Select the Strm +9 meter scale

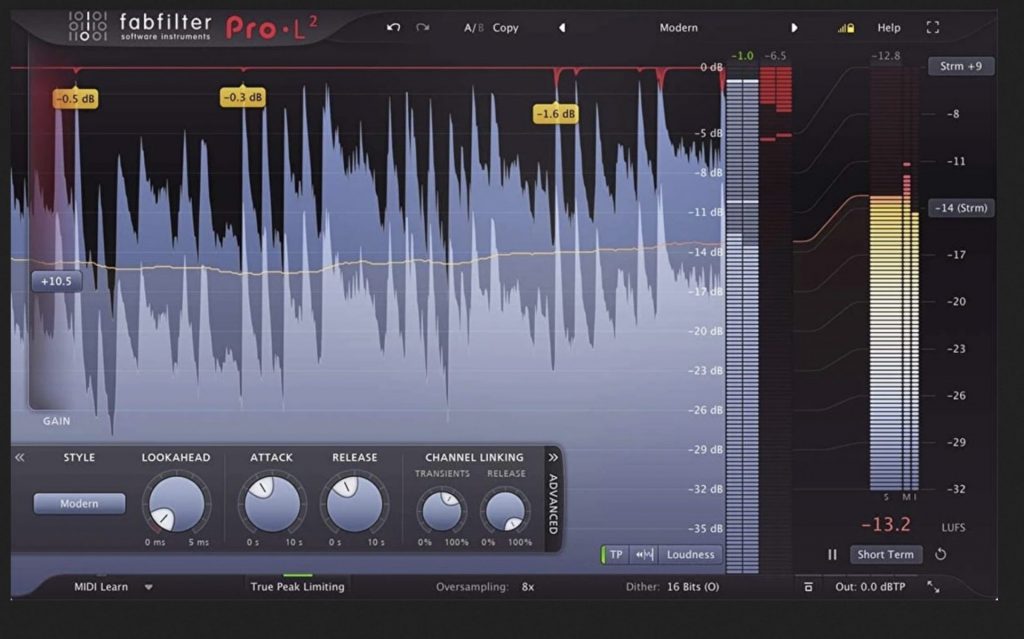pyautogui.click(x=961, y=66)
